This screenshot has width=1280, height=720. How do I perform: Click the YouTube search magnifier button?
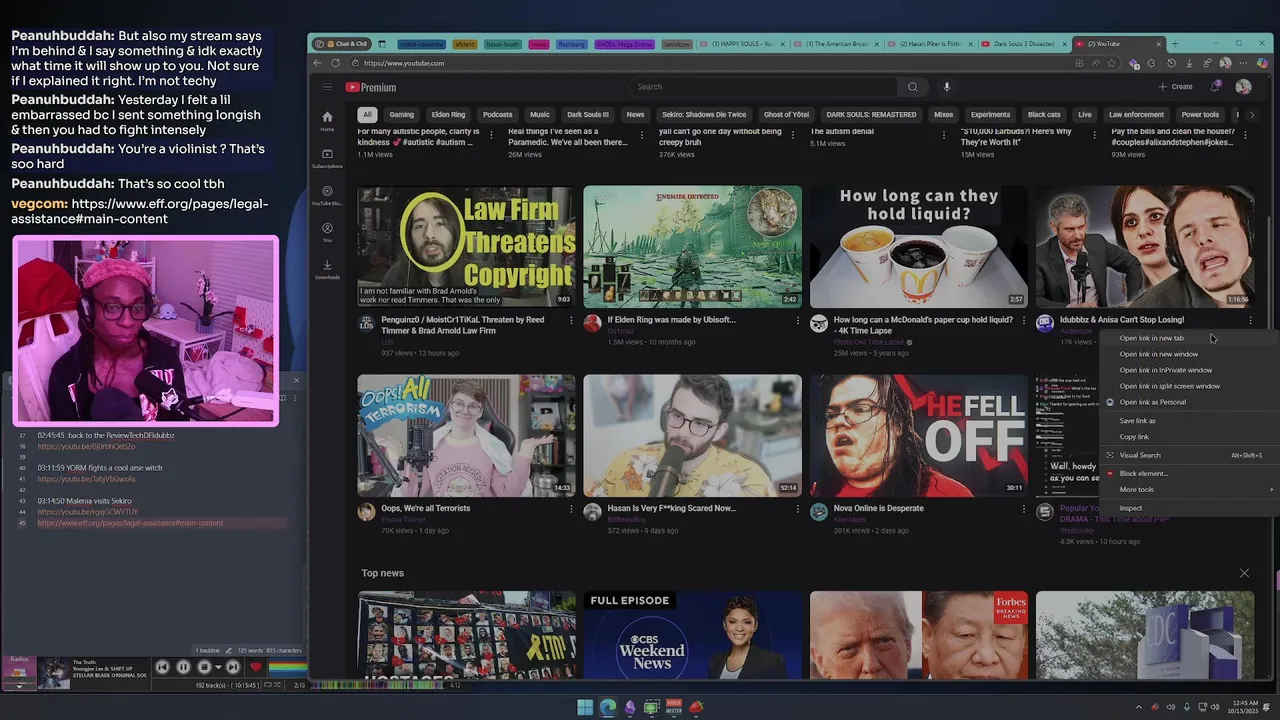(912, 87)
